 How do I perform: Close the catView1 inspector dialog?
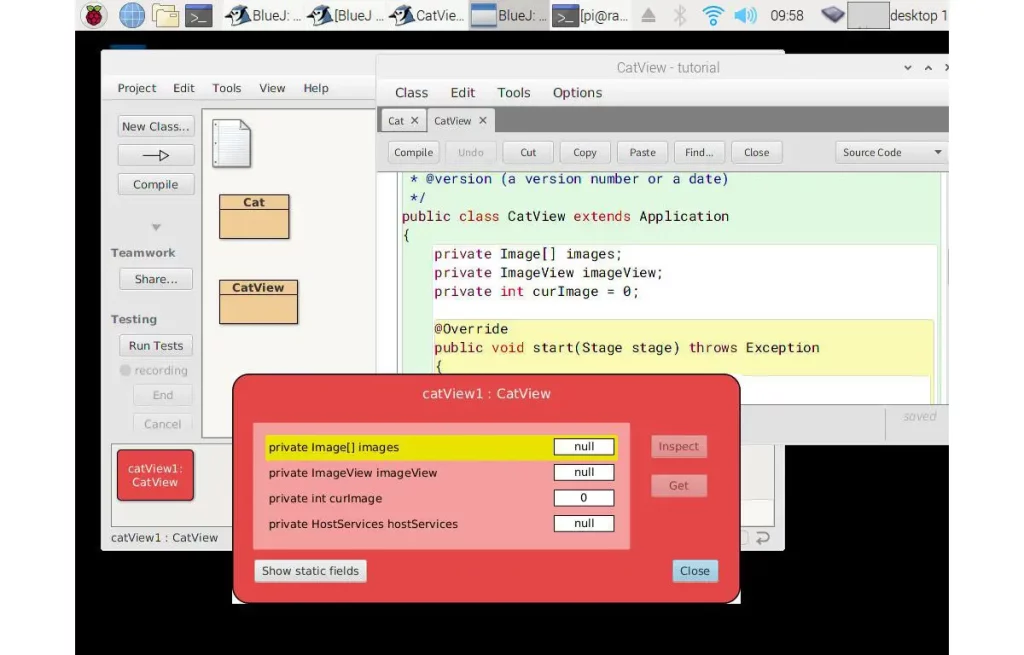coord(695,571)
